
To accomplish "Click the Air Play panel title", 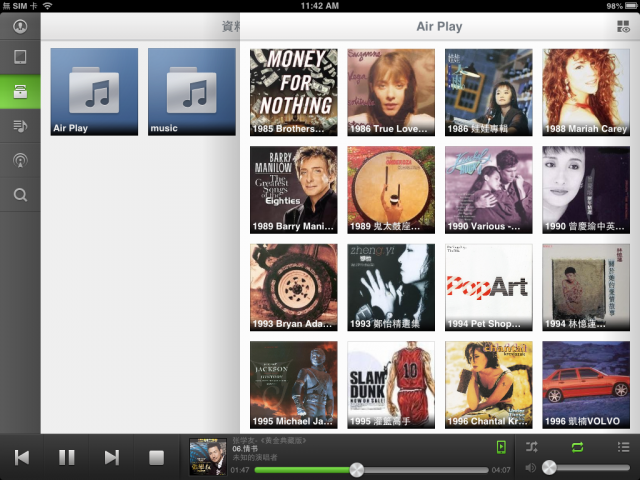I will (x=439, y=27).
